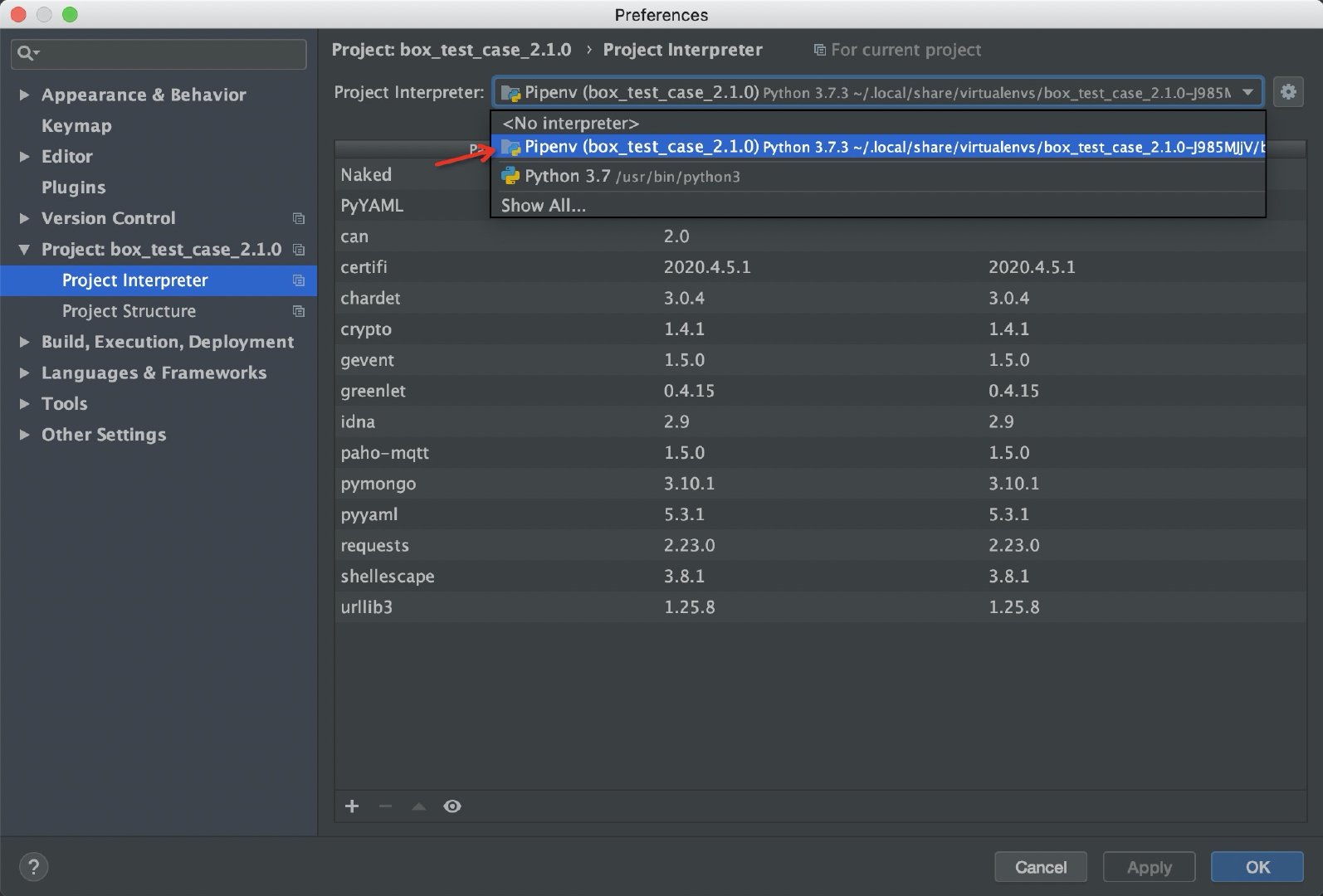Screen dimensions: 1323x896
Task: Click the project icon beside Project Structure
Action: coord(299,312)
